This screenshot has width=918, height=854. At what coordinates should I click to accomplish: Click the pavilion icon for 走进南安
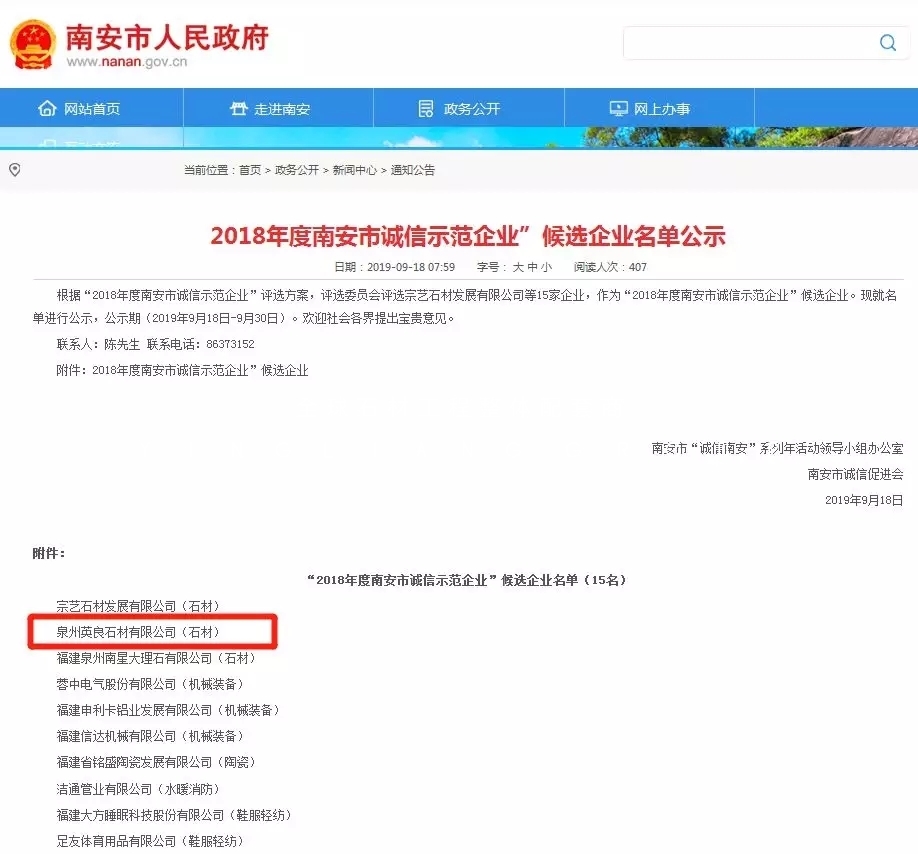(238, 108)
